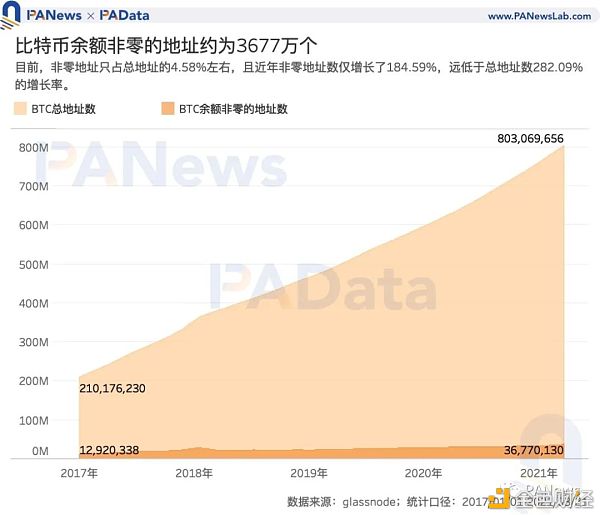
Task: Click the 2018年 x-axis label
Action: 194,473
